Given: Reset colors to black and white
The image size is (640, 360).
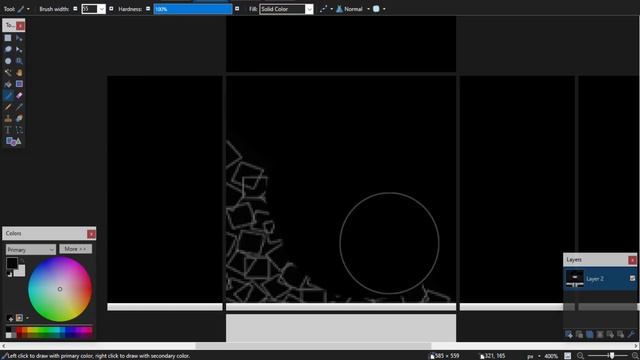Looking at the screenshot, I should pos(9,274).
